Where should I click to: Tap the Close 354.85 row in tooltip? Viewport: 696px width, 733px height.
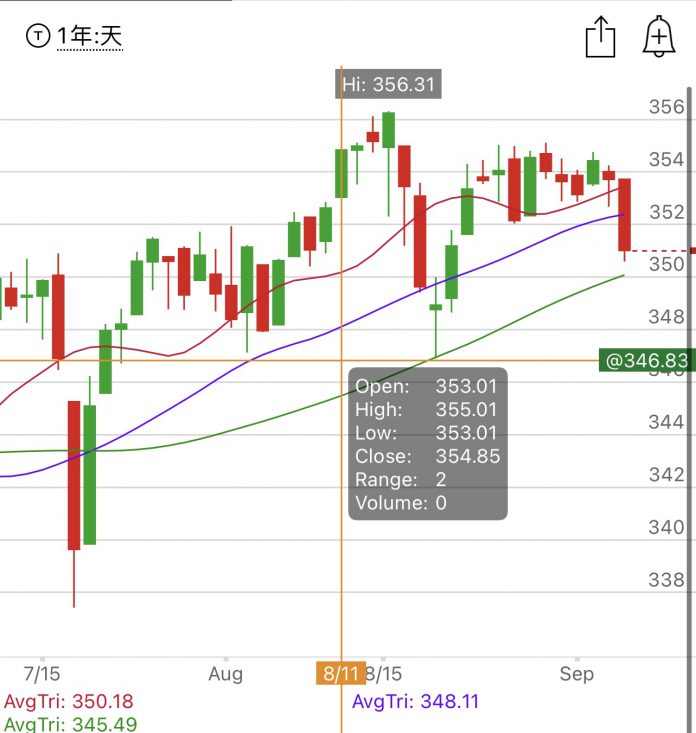point(427,456)
